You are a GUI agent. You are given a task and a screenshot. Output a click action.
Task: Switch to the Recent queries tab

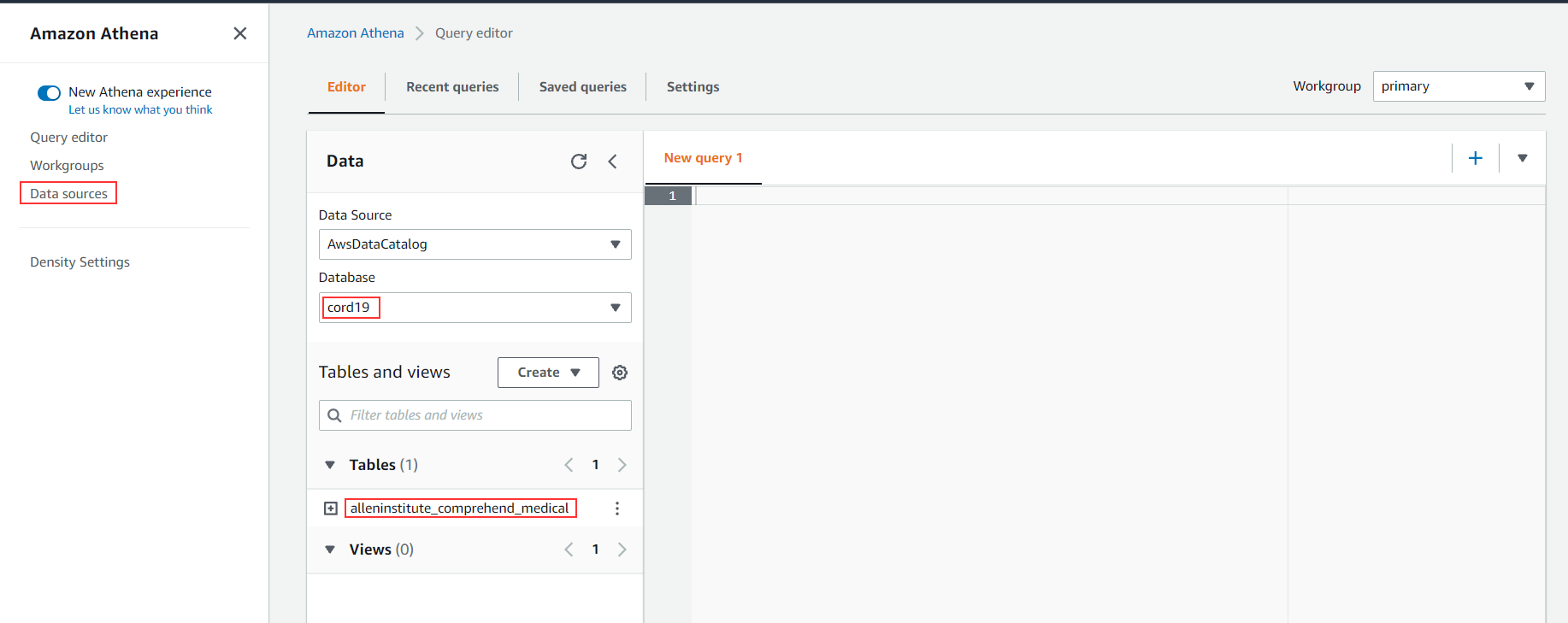point(452,87)
